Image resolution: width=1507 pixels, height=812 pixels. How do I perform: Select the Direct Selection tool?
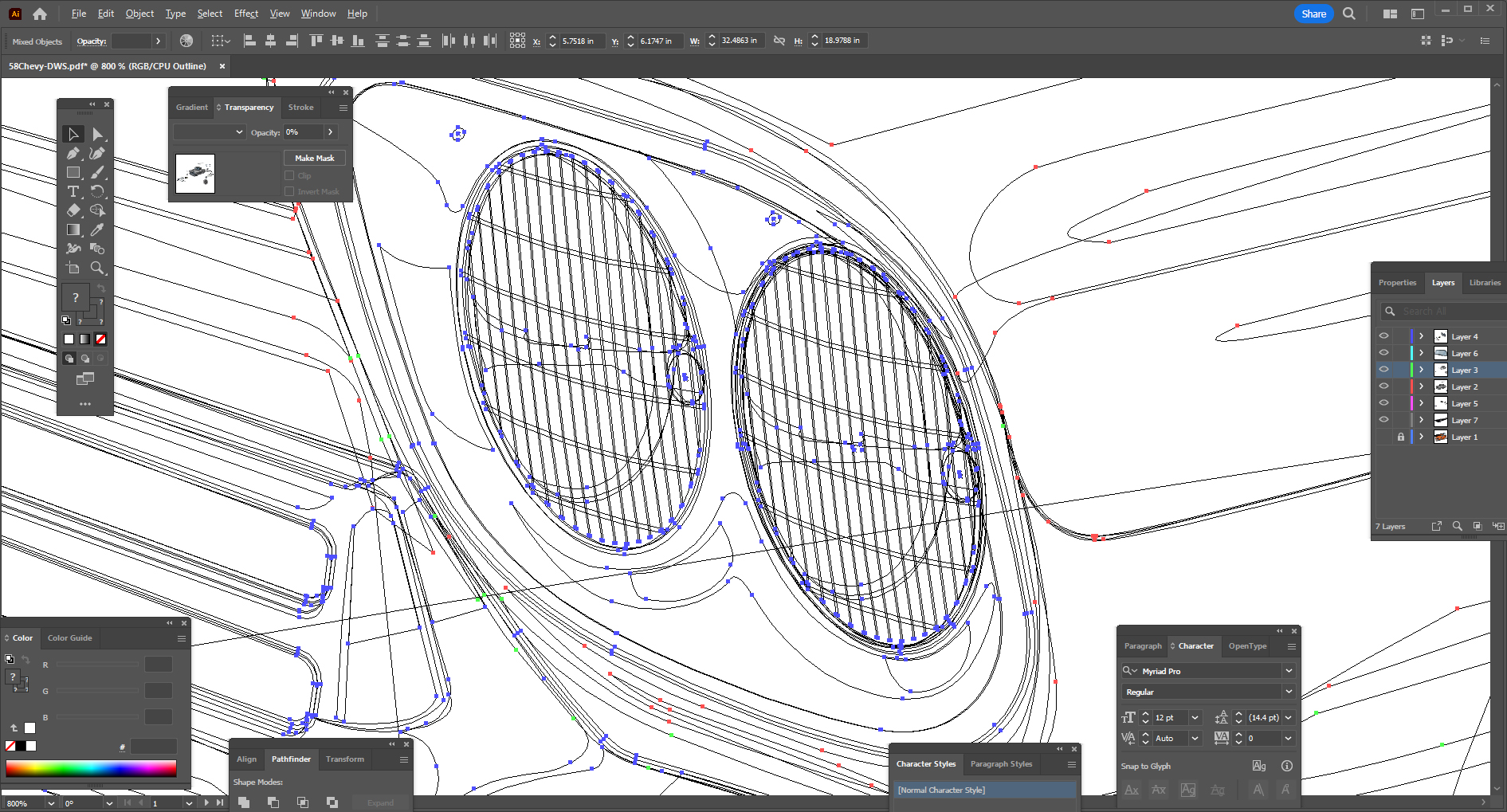pyautogui.click(x=97, y=135)
